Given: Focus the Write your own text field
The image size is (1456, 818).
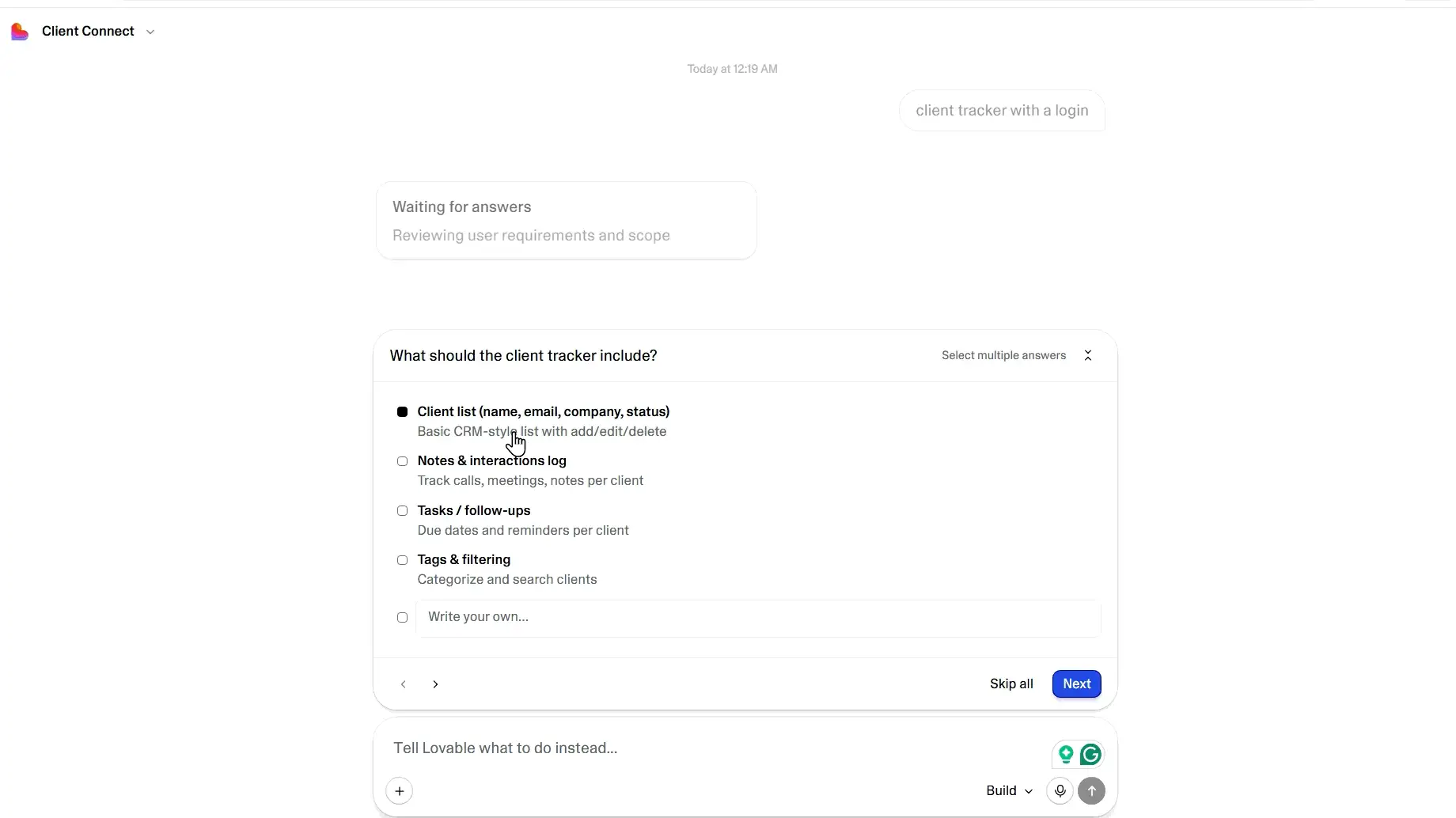Looking at the screenshot, I should [758, 618].
